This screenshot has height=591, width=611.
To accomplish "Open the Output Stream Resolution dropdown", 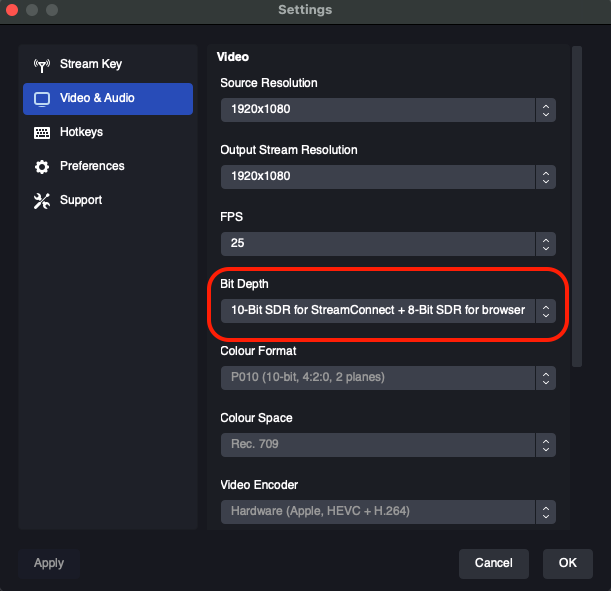I will (388, 177).
